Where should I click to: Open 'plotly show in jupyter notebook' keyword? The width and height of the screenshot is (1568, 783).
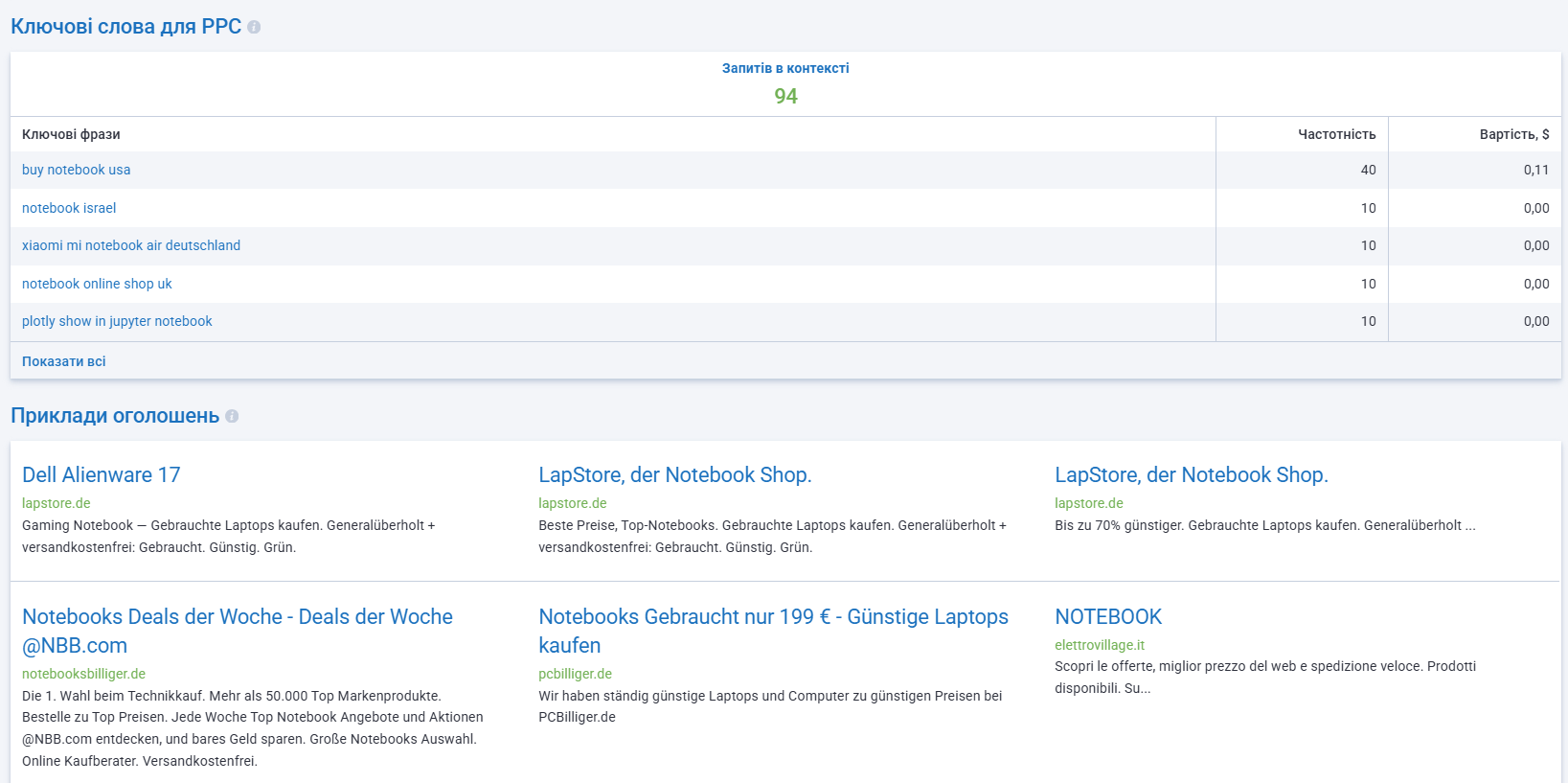coord(117,321)
